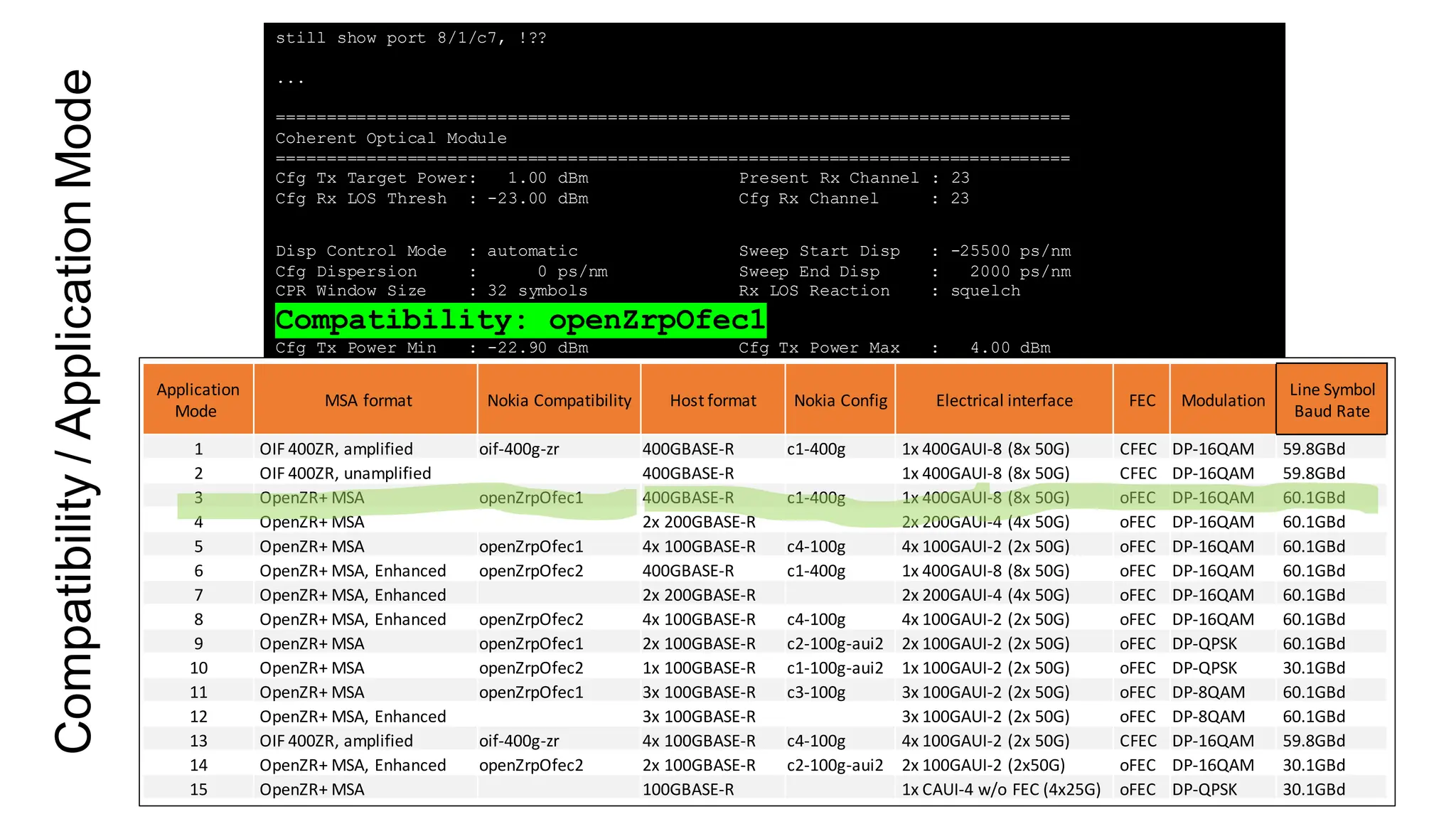Click the oif-400g-zr cell in row 1
The image size is (1456, 819).
519,449
